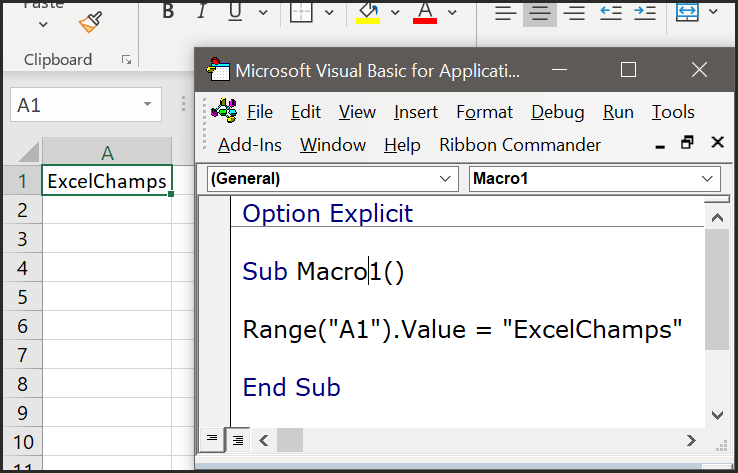The image size is (738, 473).
Task: Align text left in the ribbon
Action: 506,11
